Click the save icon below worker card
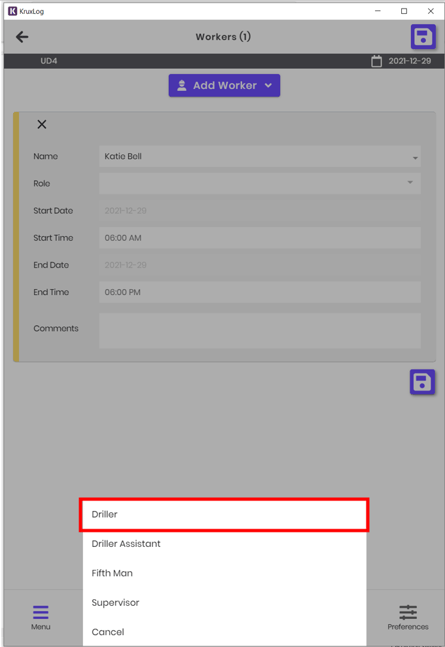445x647 pixels. click(x=422, y=382)
